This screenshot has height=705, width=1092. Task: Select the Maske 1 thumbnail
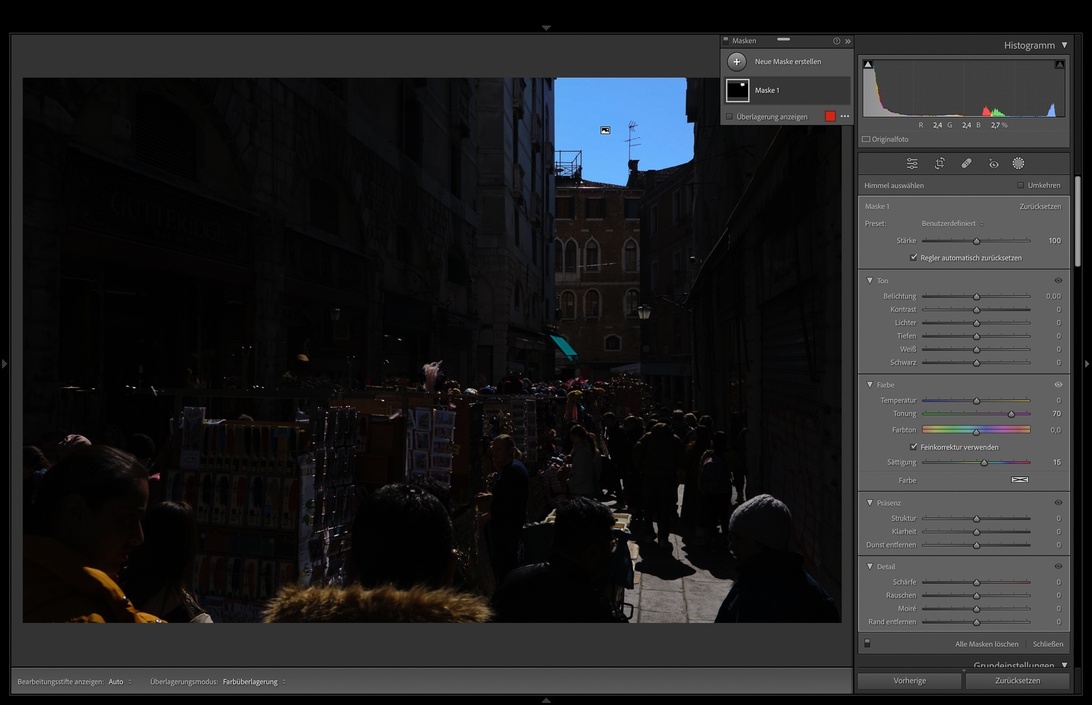point(738,90)
